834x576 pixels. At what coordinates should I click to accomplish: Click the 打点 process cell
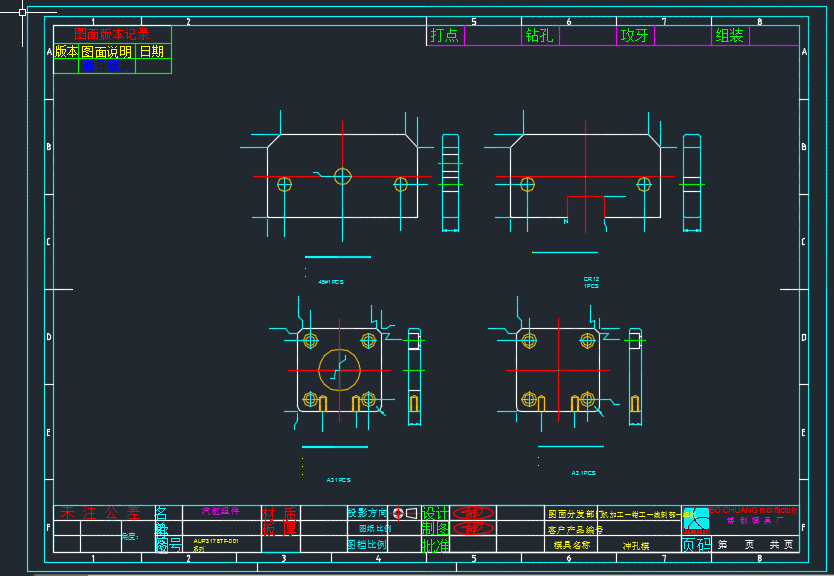tap(445, 35)
